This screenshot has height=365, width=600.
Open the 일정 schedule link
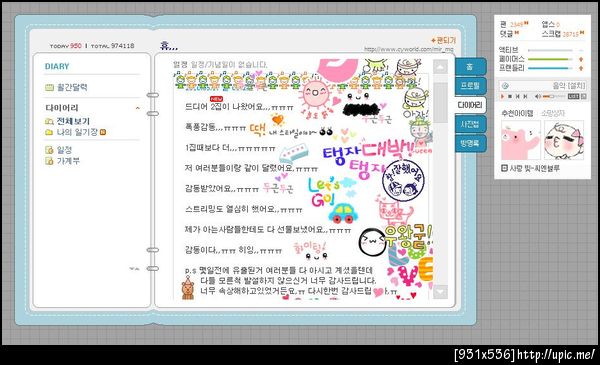click(x=64, y=150)
